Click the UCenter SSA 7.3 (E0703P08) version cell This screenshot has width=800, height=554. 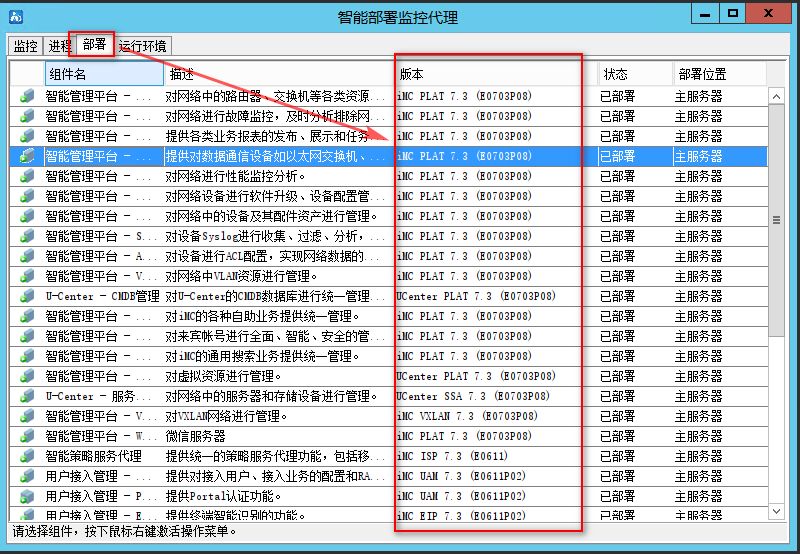coord(473,396)
